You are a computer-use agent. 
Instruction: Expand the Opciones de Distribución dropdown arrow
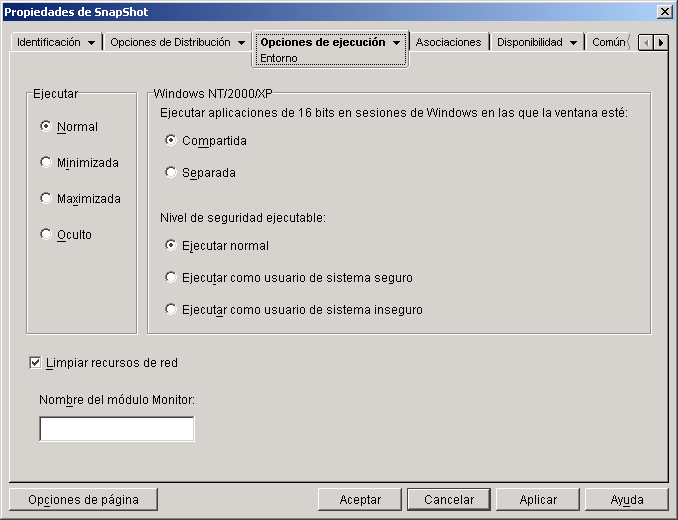point(241,43)
